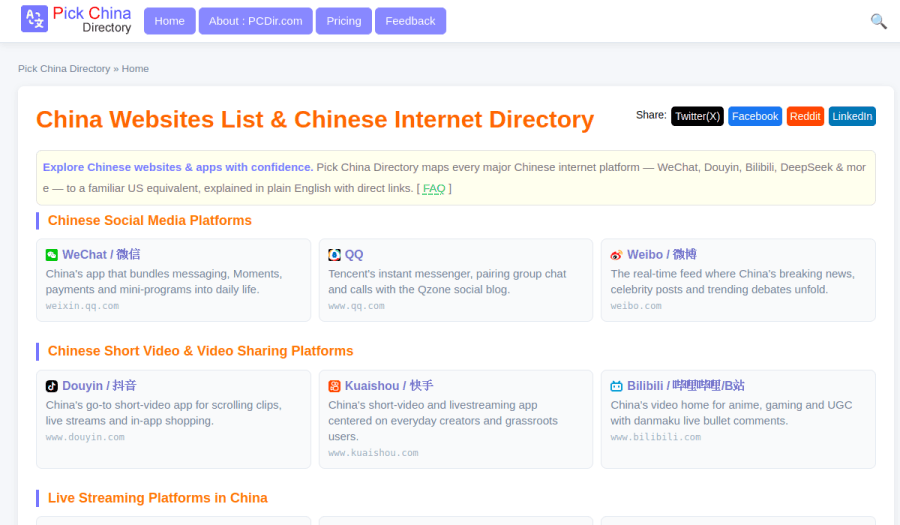Screen dimensions: 900x525
Task: Open the FAQ link
Action: point(434,188)
